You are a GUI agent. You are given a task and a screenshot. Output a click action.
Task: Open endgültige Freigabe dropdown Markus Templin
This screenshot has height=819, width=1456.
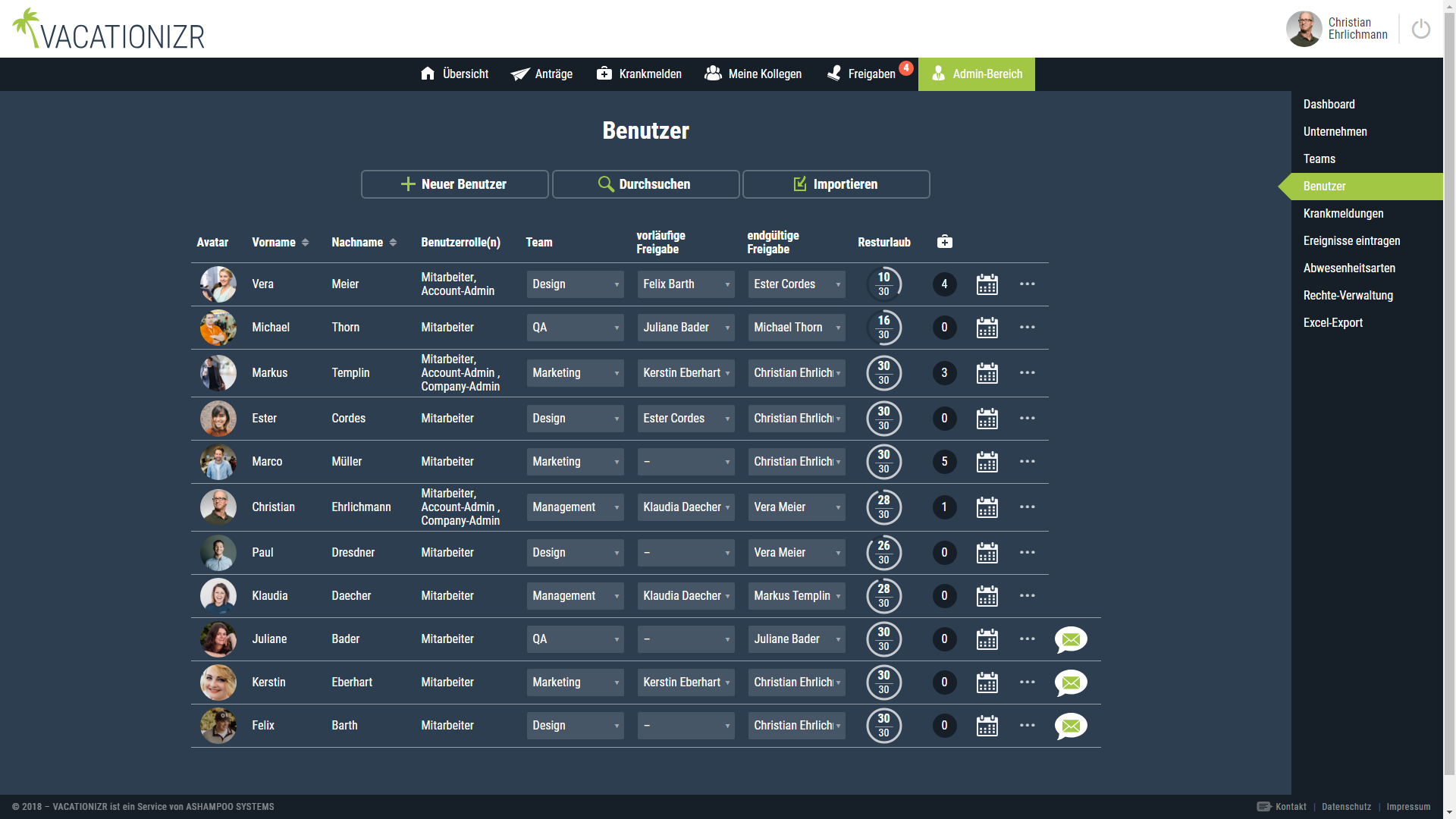(796, 596)
